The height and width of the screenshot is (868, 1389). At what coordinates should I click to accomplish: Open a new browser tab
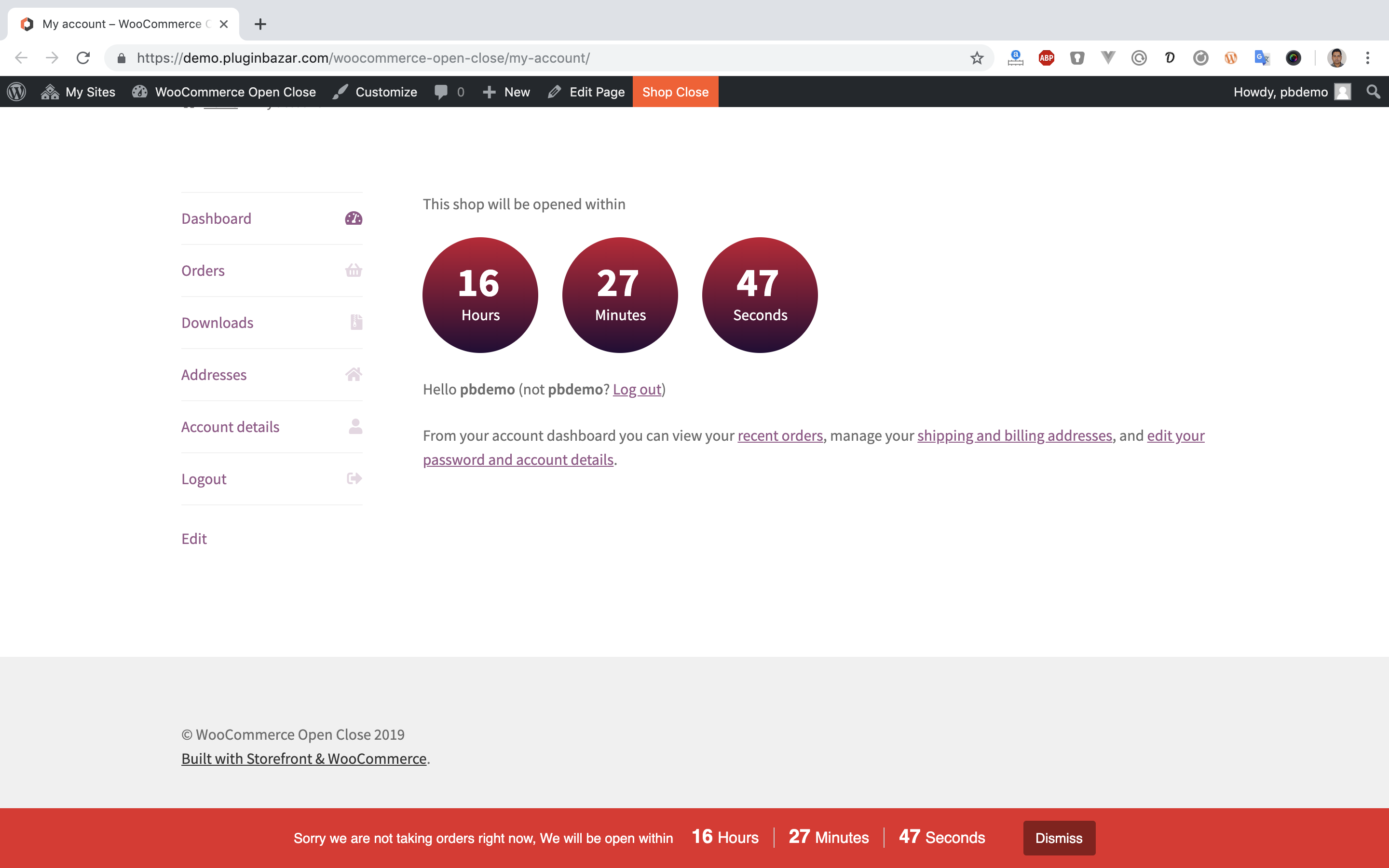[260, 24]
